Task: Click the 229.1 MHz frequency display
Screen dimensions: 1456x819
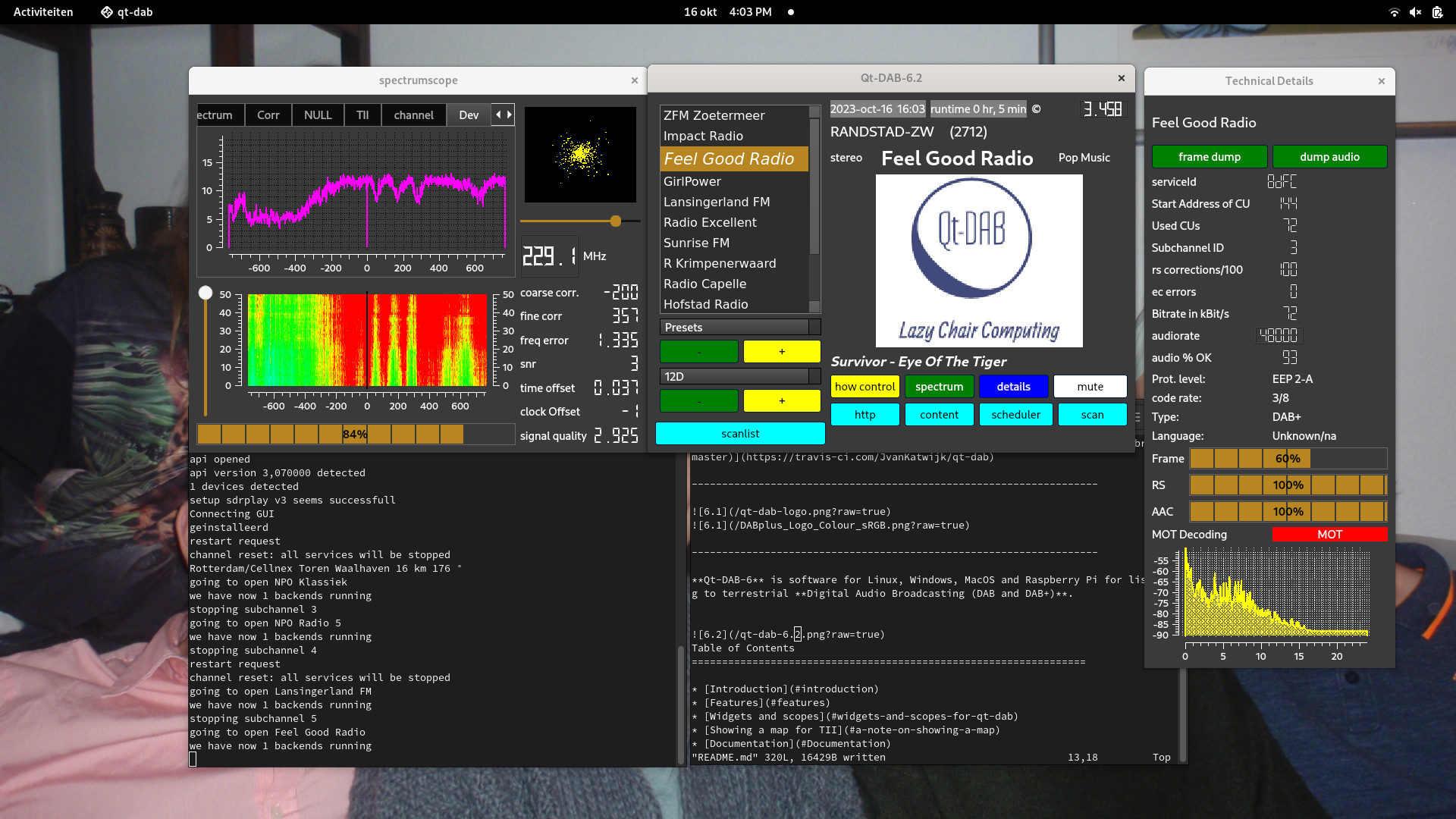Action: pos(549,256)
